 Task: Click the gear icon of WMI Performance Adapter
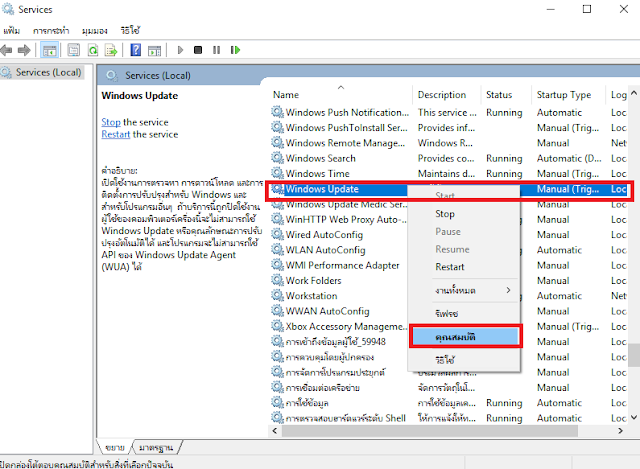pyautogui.click(x=278, y=265)
